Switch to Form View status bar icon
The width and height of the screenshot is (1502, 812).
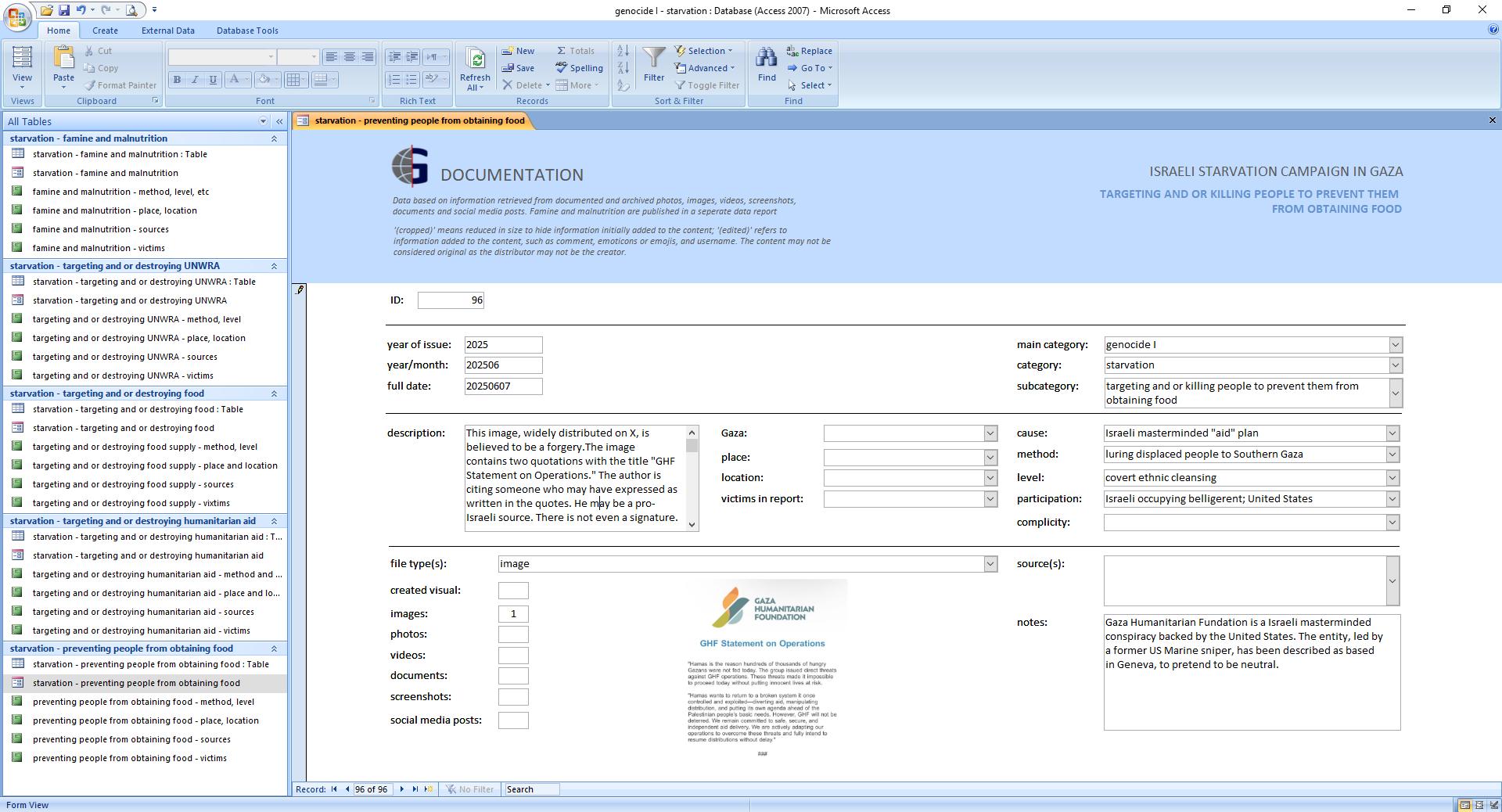[1464, 805]
